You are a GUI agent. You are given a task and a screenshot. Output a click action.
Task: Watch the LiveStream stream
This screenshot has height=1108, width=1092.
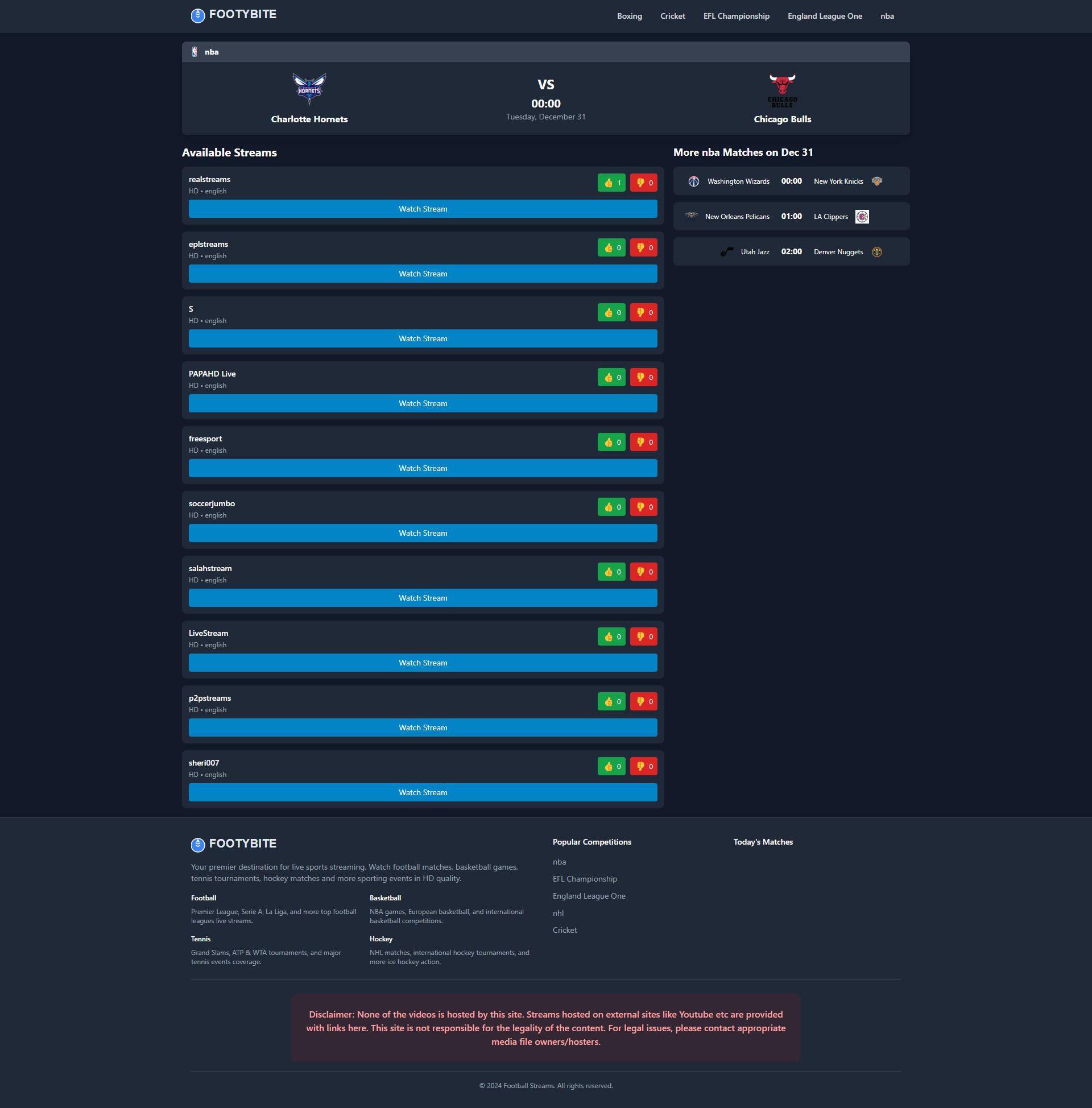tap(423, 663)
